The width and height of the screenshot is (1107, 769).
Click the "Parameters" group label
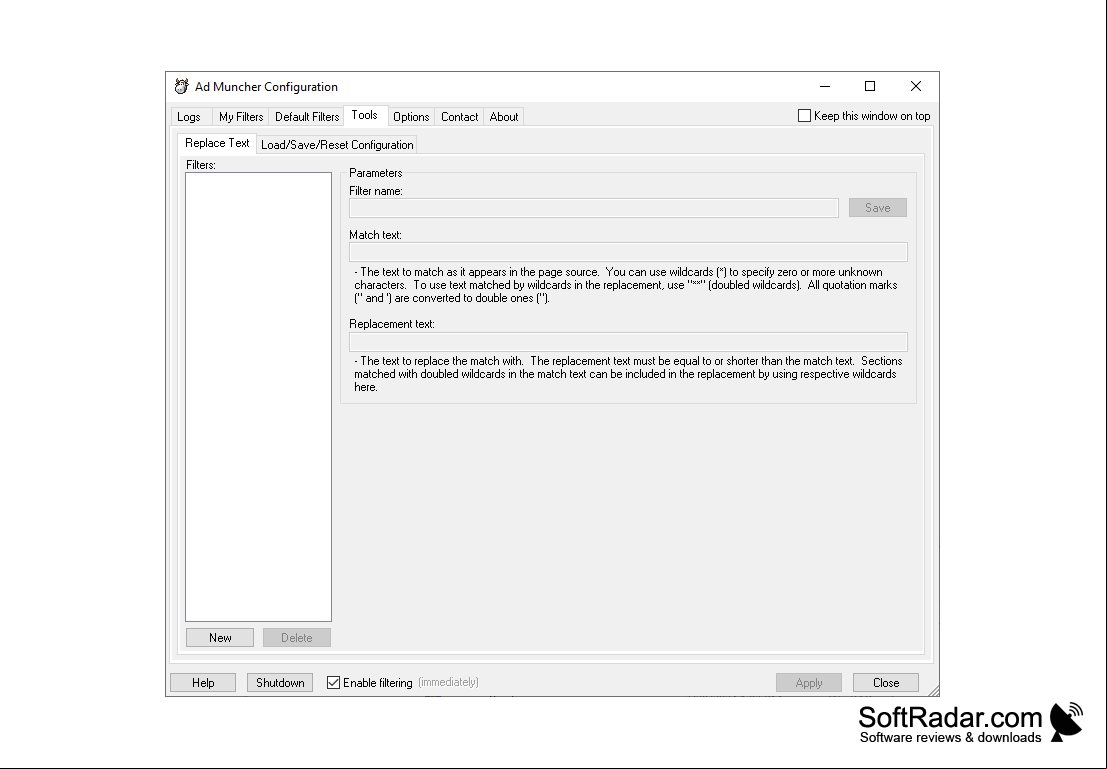pyautogui.click(x=376, y=173)
